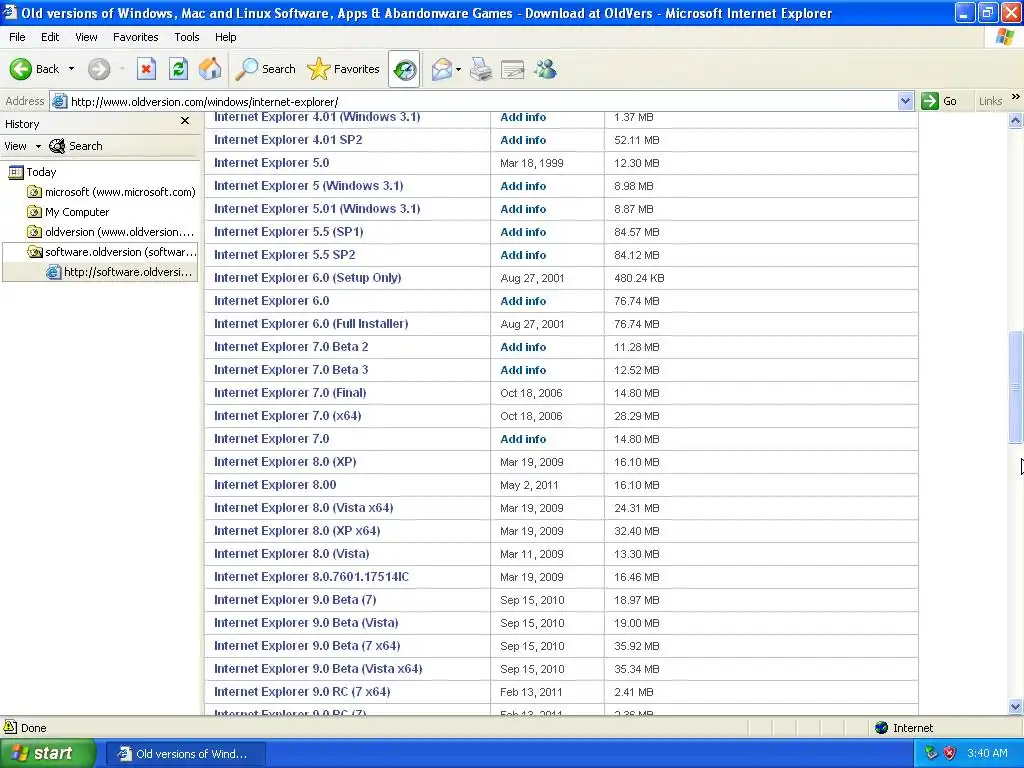Viewport: 1024px width, 768px height.
Task: Click the May 2, 2011 date cell
Action: pyautogui.click(x=529, y=485)
